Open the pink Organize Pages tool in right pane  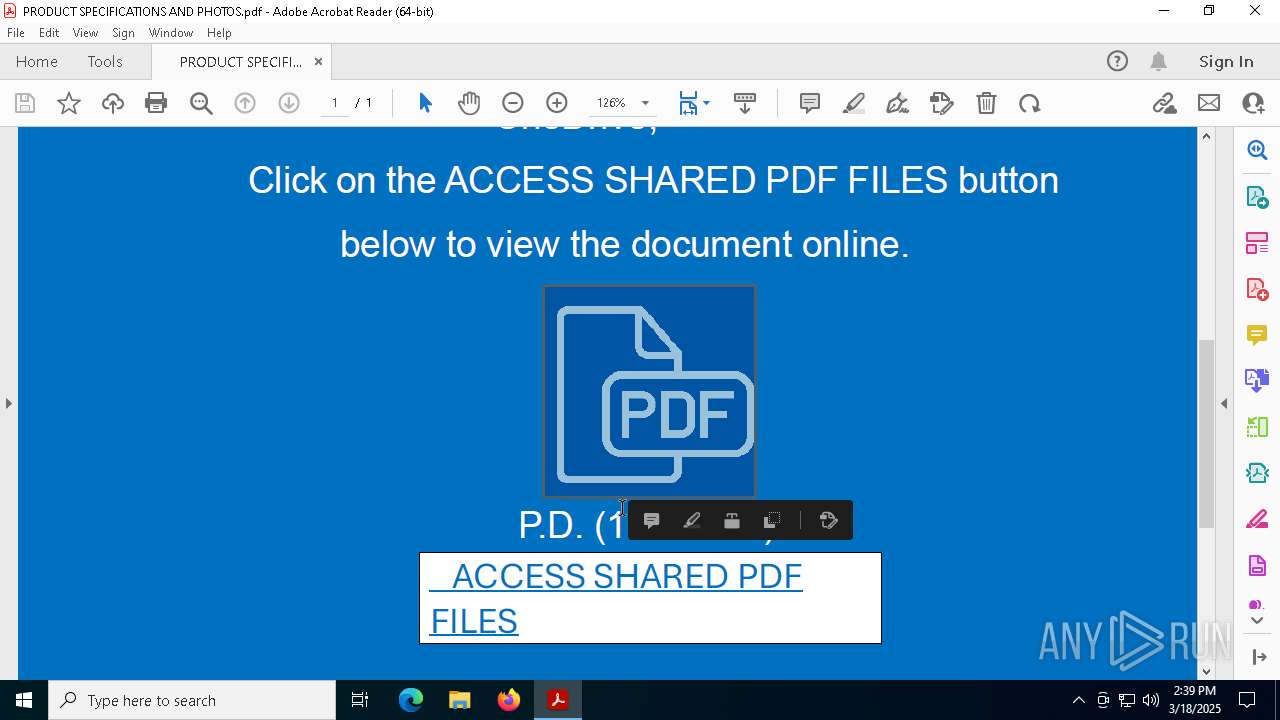coord(1257,243)
